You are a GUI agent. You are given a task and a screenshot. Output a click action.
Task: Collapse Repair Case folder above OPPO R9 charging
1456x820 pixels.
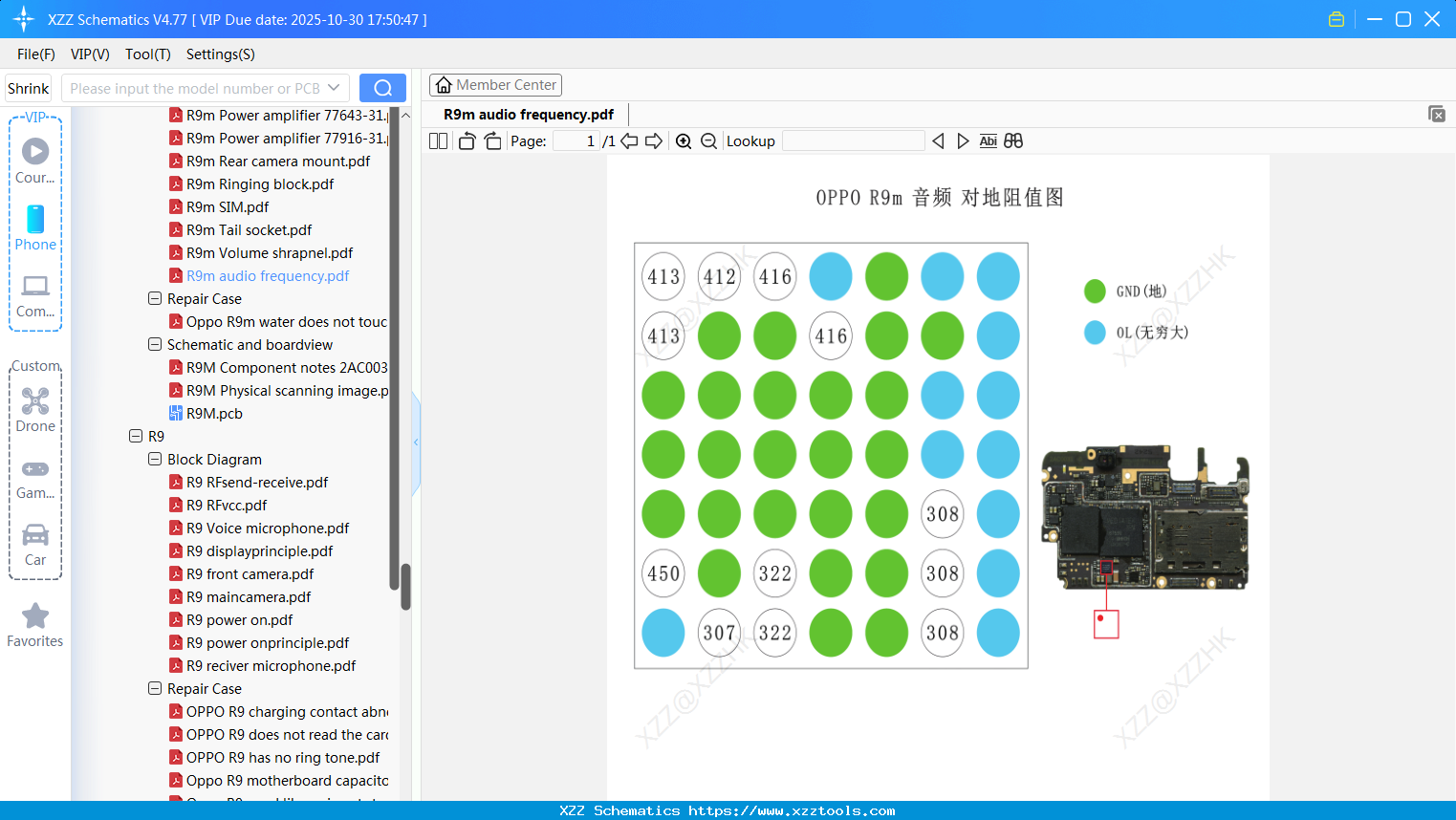coord(155,688)
